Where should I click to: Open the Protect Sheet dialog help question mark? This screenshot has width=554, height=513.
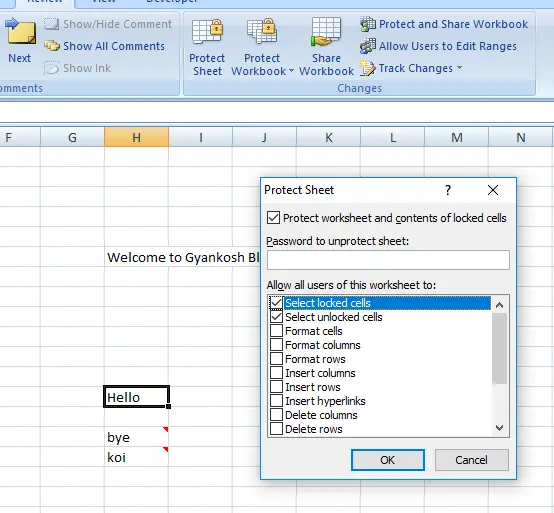point(448,190)
